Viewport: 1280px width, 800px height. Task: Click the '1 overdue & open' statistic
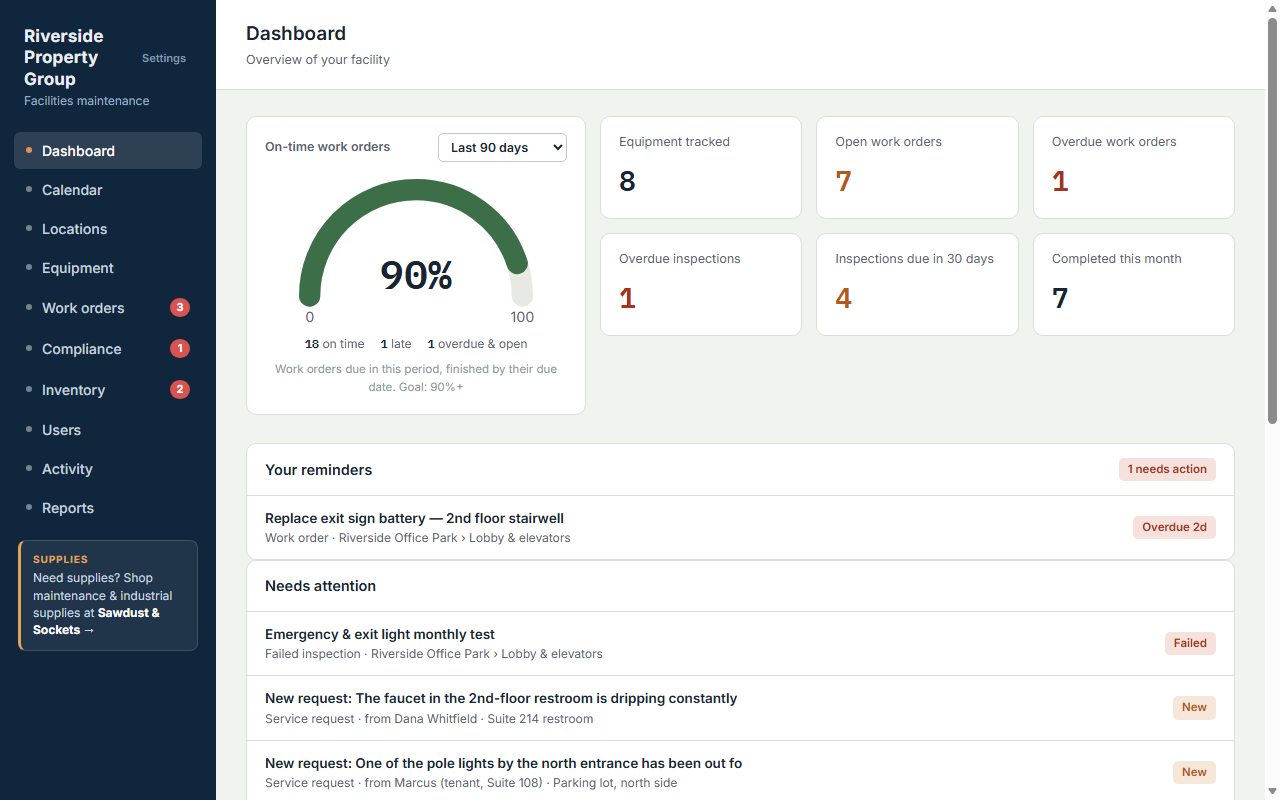pos(477,344)
